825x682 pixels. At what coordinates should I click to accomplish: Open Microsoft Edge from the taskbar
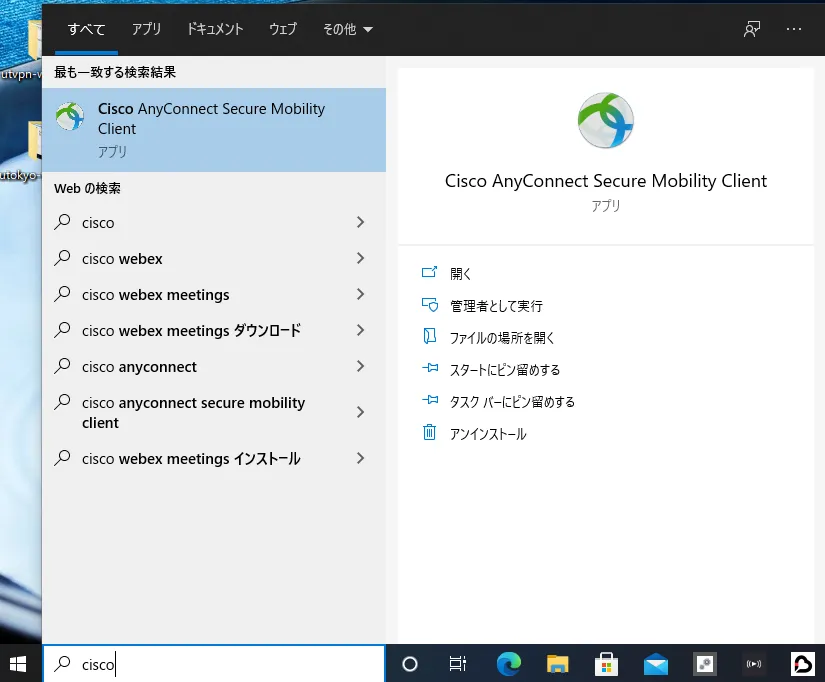click(x=509, y=664)
